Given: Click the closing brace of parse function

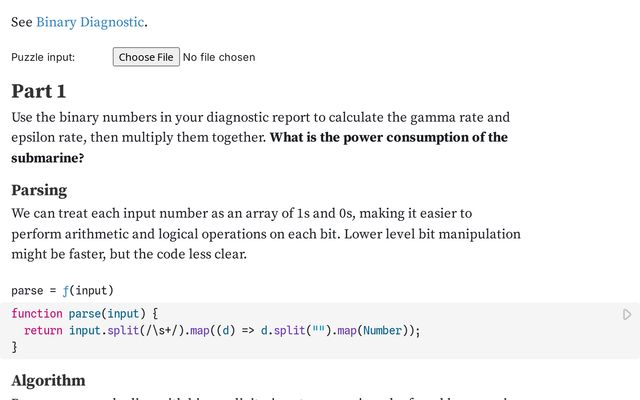Looking at the screenshot, I should point(14,347).
